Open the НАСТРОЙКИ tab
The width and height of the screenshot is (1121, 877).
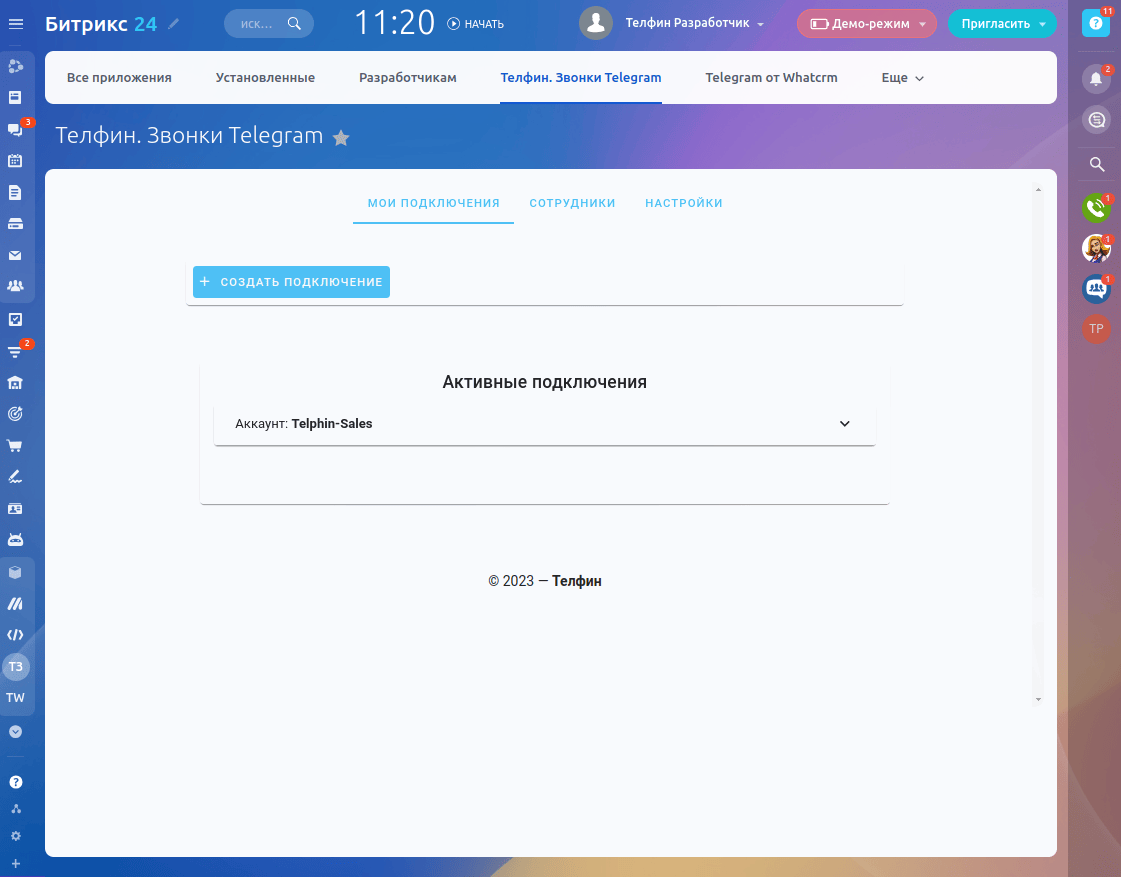(x=684, y=203)
